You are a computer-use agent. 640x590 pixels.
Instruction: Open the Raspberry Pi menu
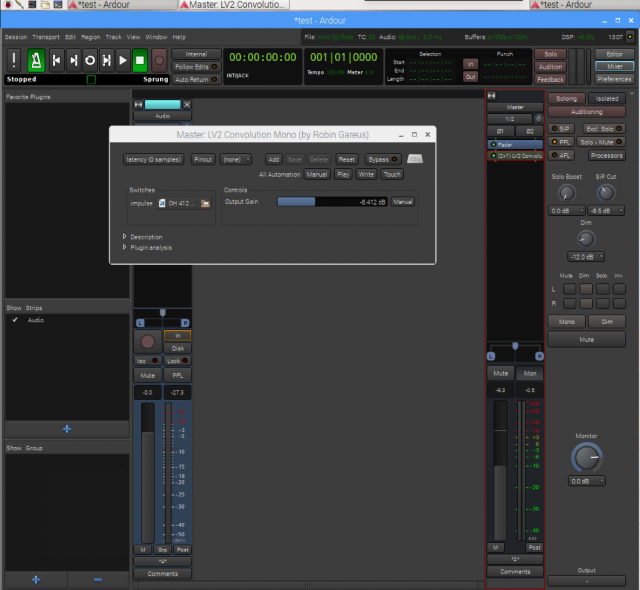pos(7,4)
